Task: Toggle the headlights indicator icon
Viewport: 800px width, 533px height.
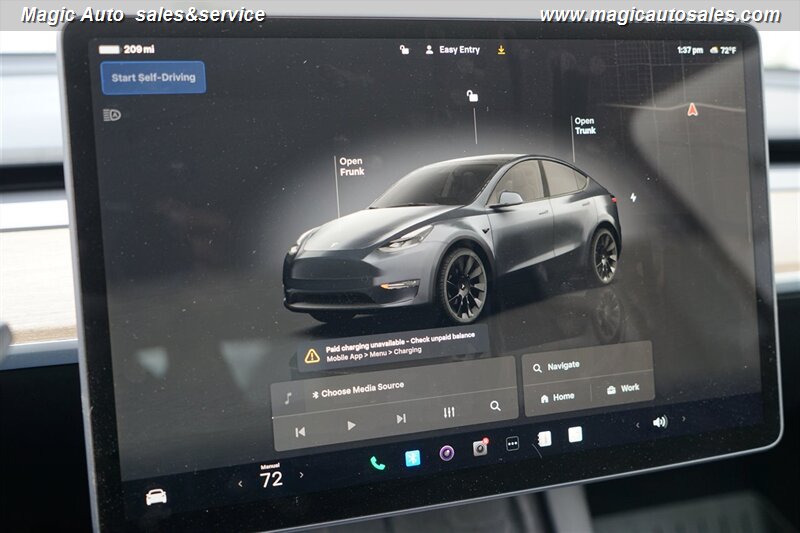Action: click(112, 115)
